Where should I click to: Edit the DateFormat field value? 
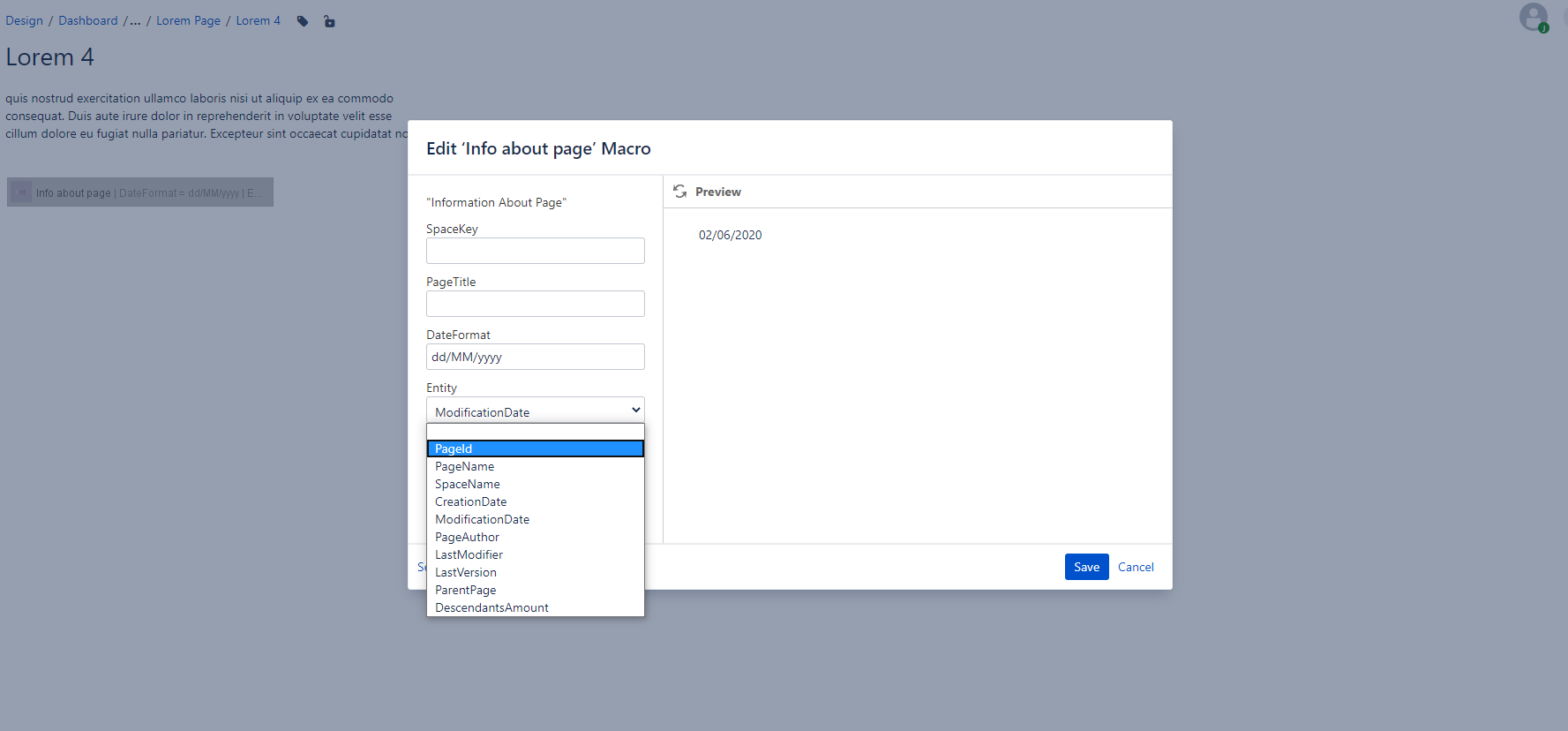(x=536, y=357)
